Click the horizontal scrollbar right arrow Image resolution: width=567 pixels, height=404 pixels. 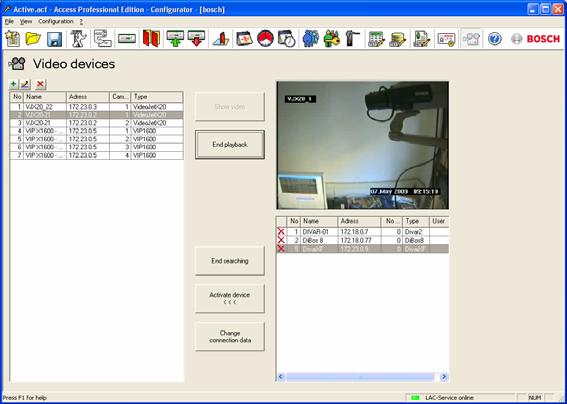(444, 377)
